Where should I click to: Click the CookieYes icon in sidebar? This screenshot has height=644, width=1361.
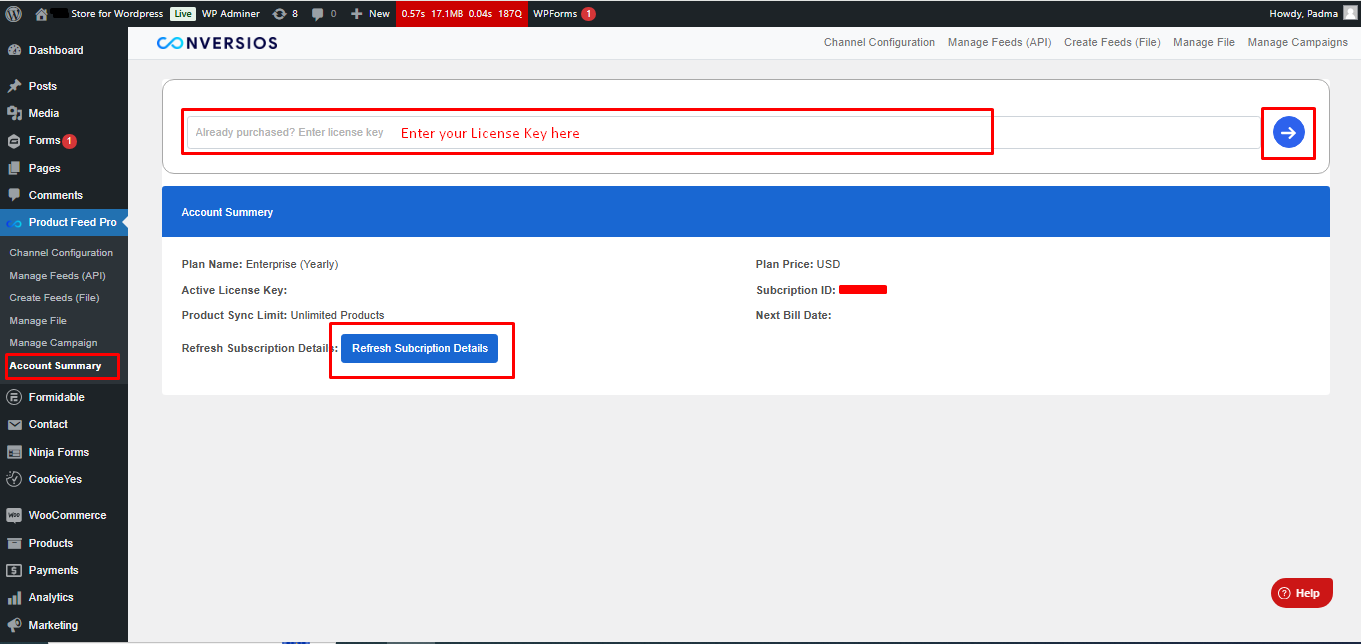point(14,479)
